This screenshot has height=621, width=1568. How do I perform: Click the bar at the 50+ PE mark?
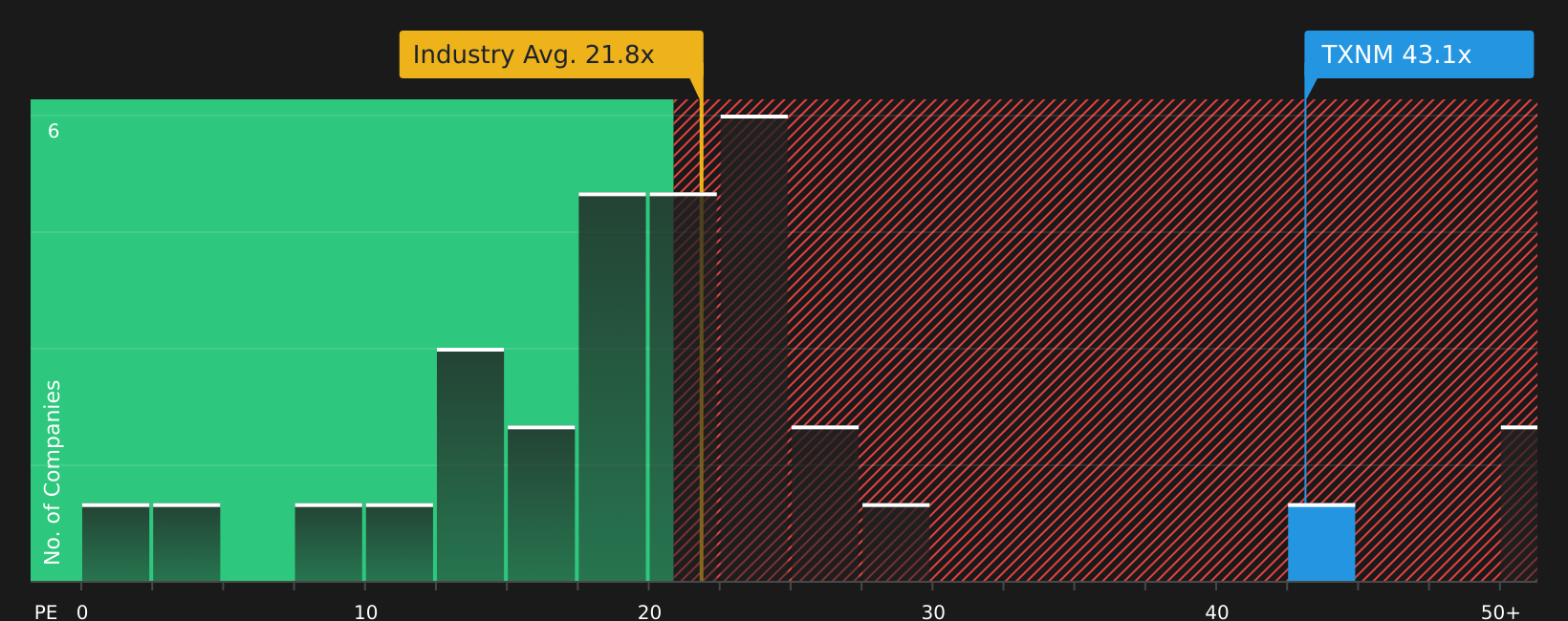tap(1519, 503)
